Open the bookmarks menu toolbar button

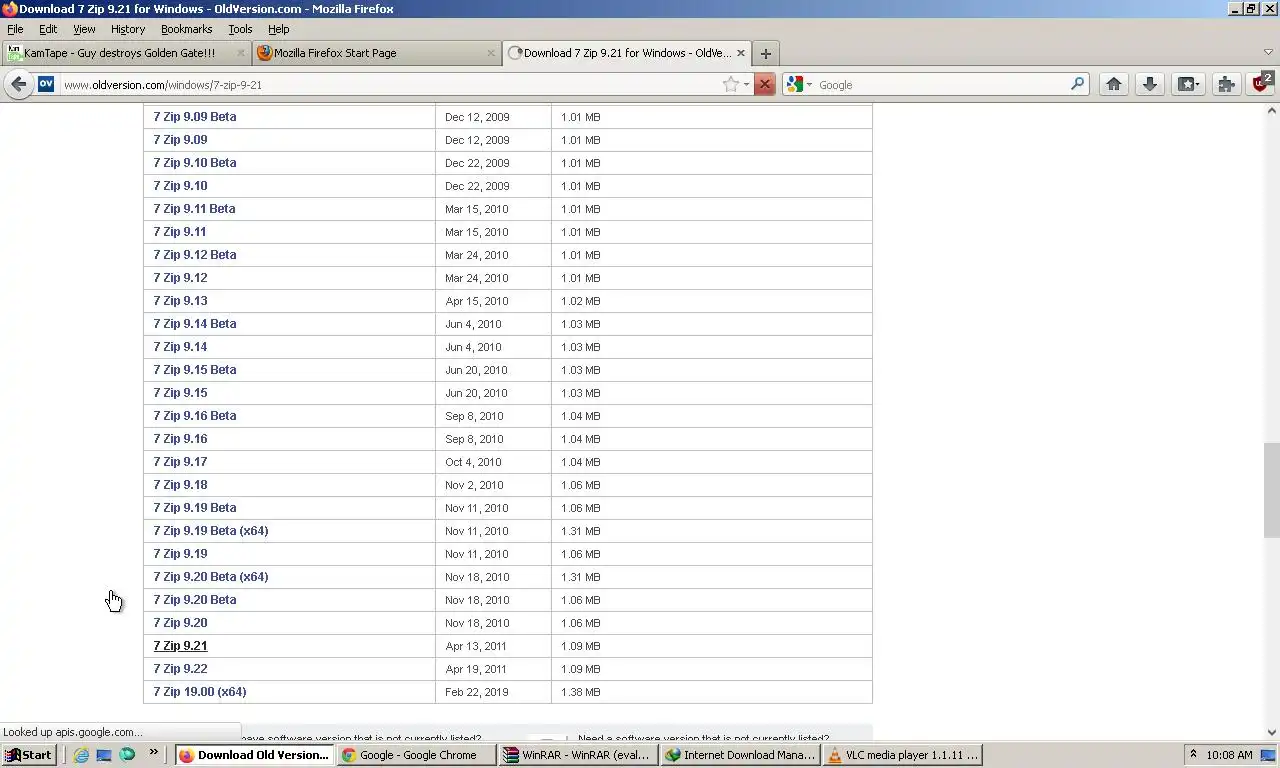click(1188, 85)
